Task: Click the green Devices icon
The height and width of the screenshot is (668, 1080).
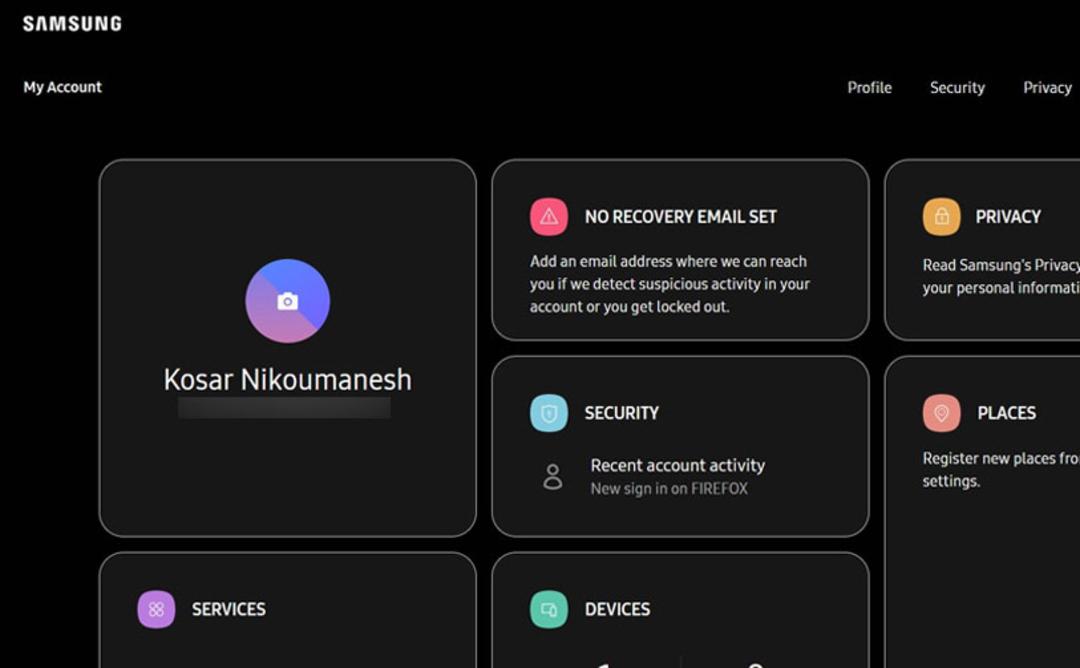Action: 549,609
